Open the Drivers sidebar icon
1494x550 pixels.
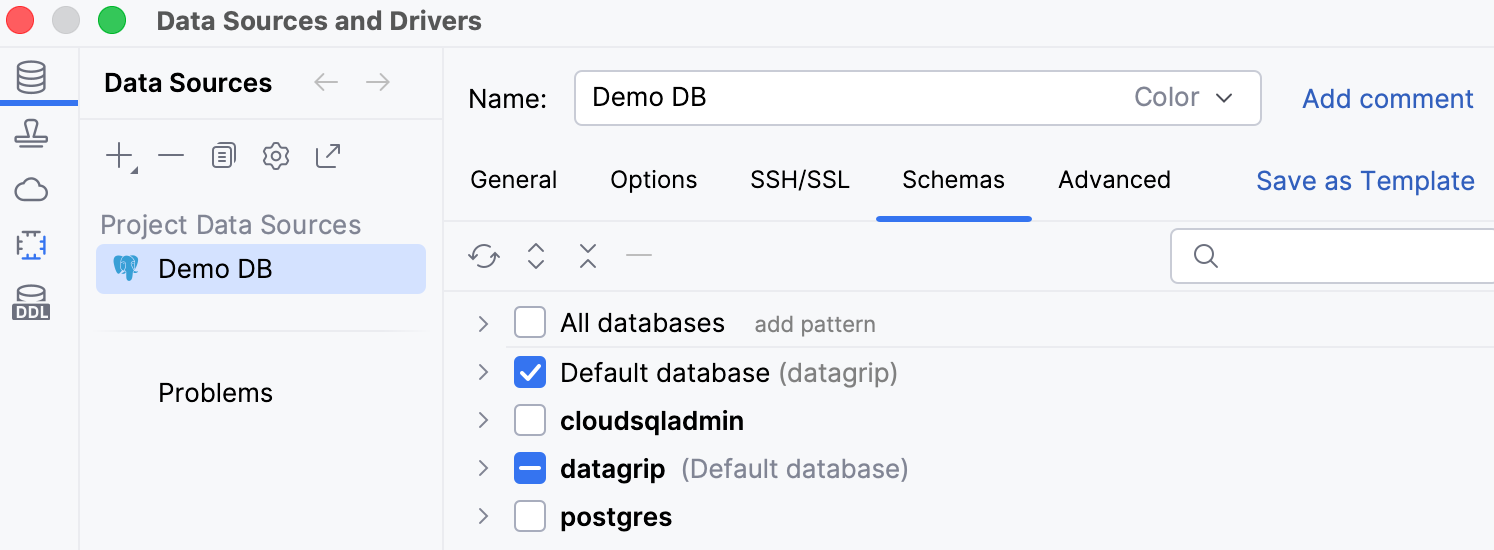tap(31, 133)
